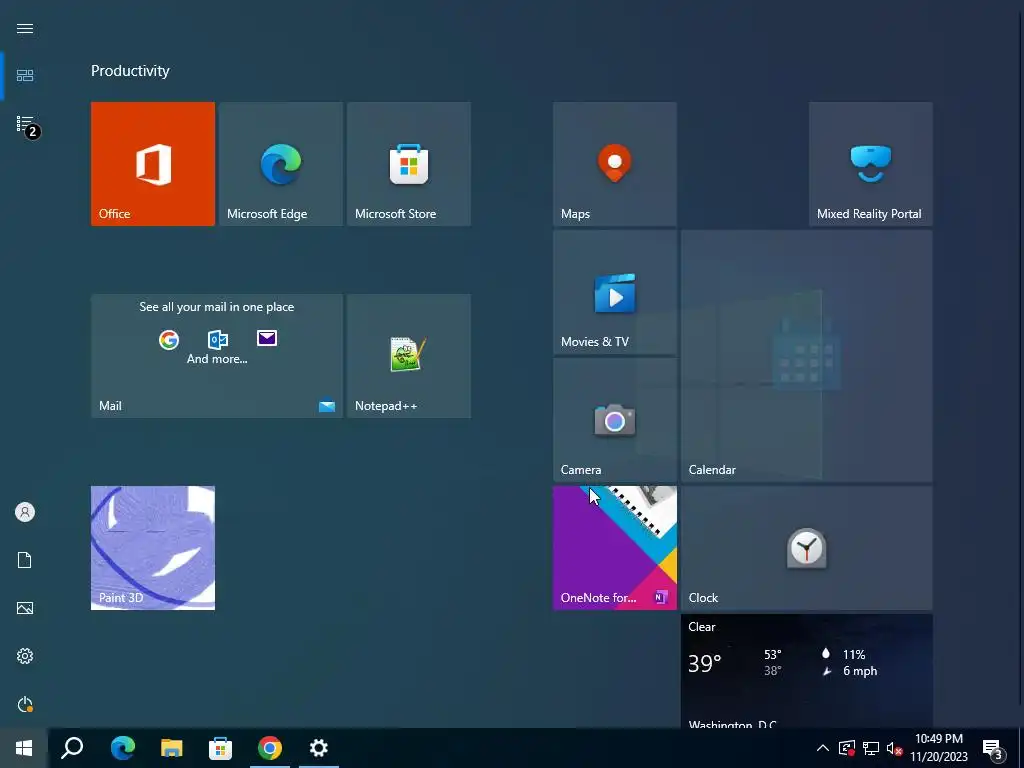
Task: Show hidden system tray icons
Action: 823,748
